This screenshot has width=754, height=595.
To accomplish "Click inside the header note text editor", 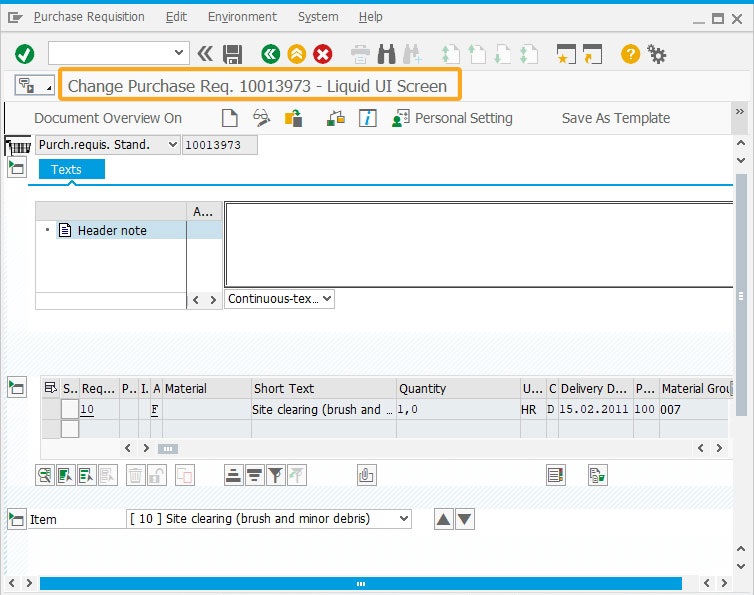I will pyautogui.click(x=478, y=244).
